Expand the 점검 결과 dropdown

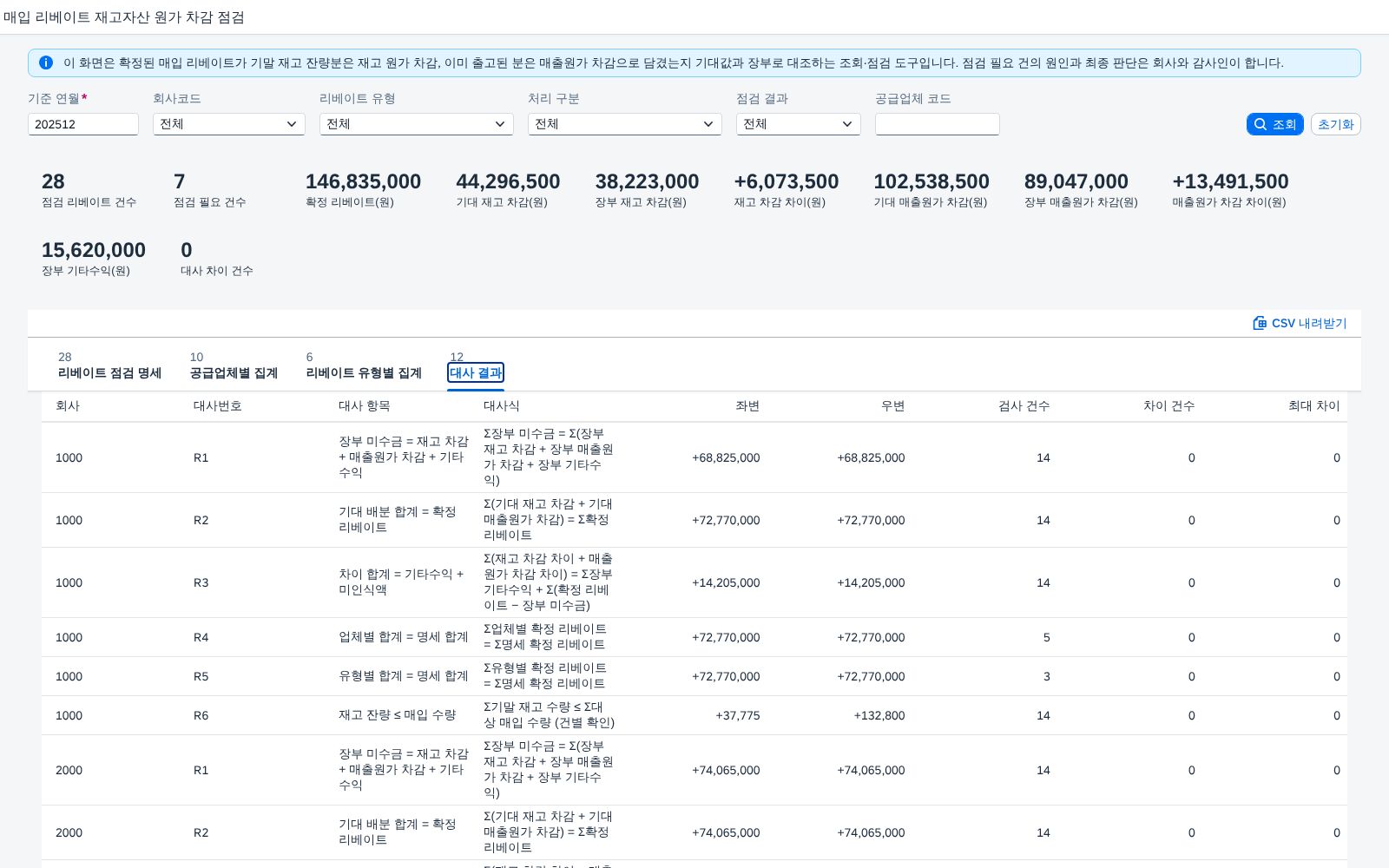[799, 124]
